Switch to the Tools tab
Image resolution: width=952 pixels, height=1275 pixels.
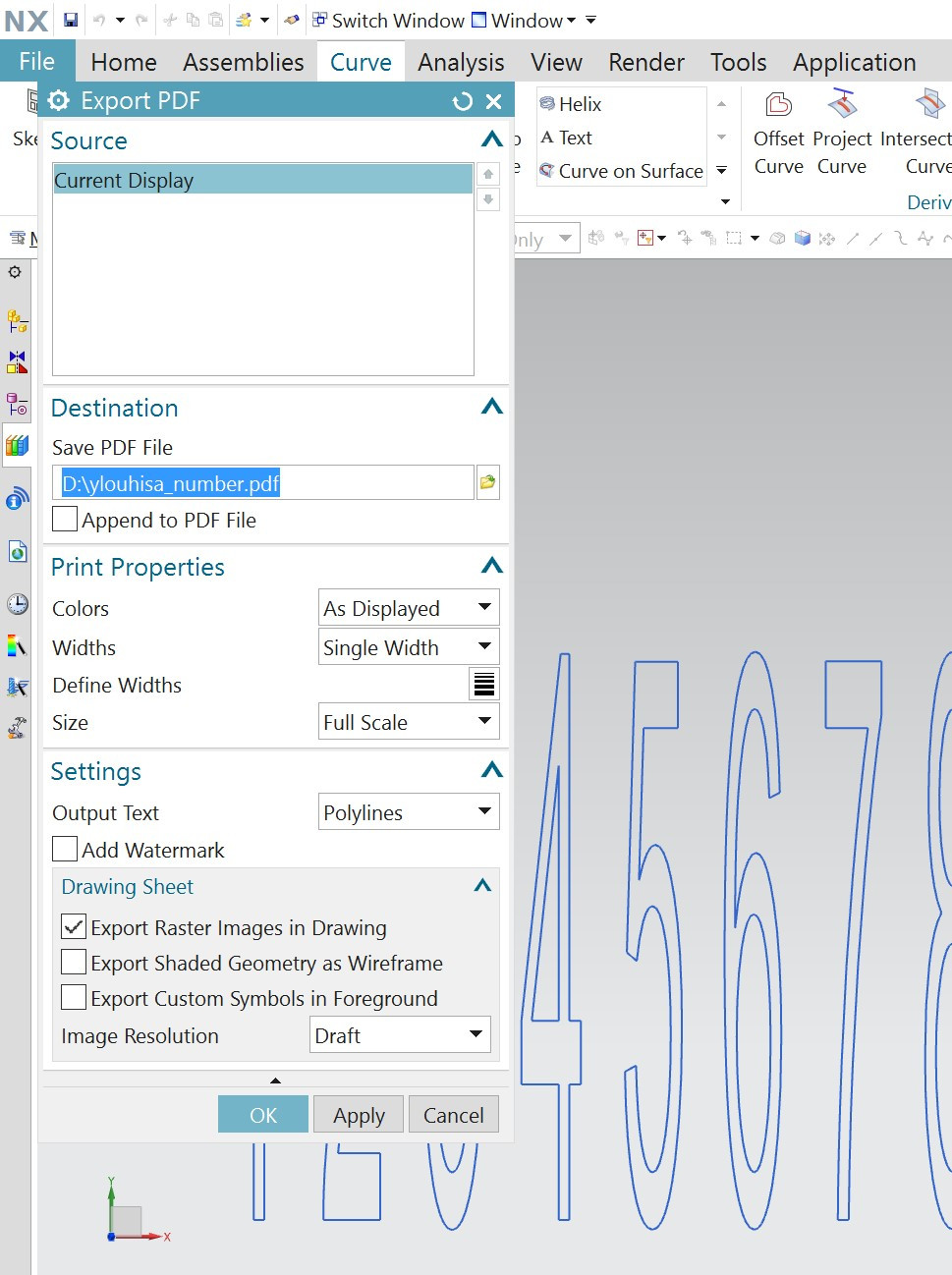pos(739,62)
